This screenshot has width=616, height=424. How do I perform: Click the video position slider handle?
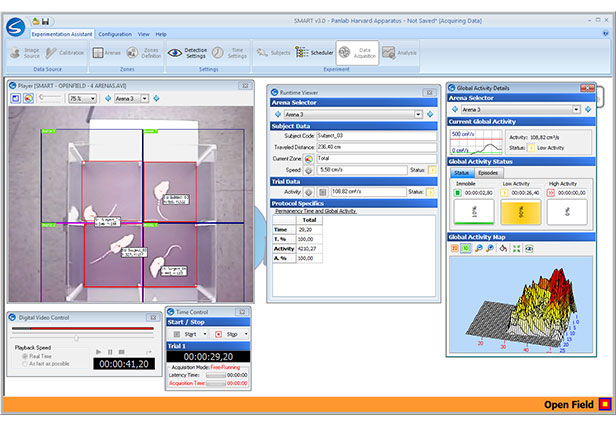[76, 338]
